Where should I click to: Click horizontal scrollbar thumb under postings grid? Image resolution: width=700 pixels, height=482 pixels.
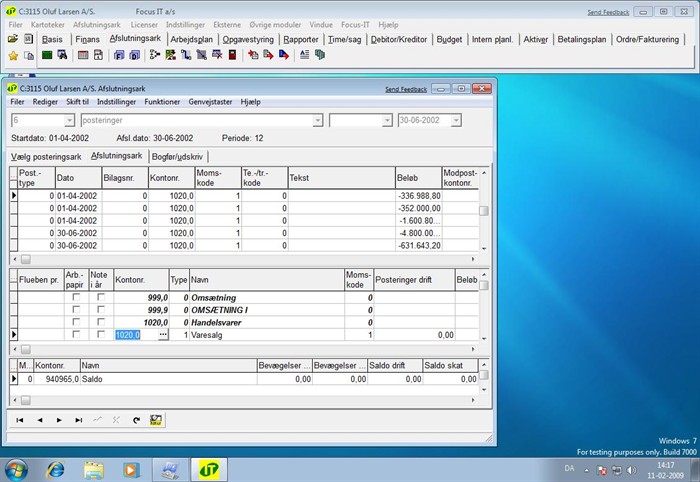pyautogui.click(x=26, y=259)
